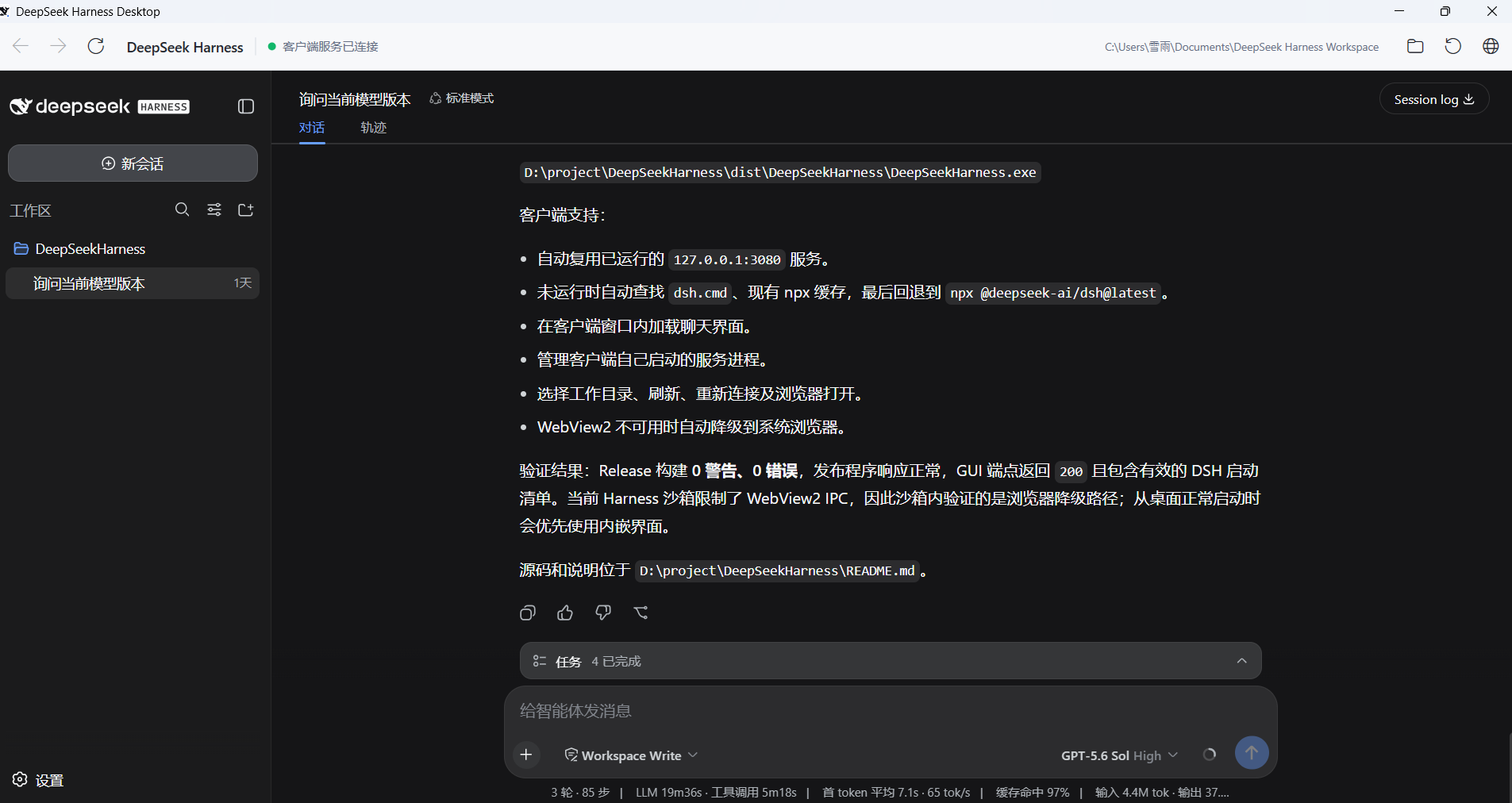Click the 3 轮 · 85 步 status entry

[580, 792]
